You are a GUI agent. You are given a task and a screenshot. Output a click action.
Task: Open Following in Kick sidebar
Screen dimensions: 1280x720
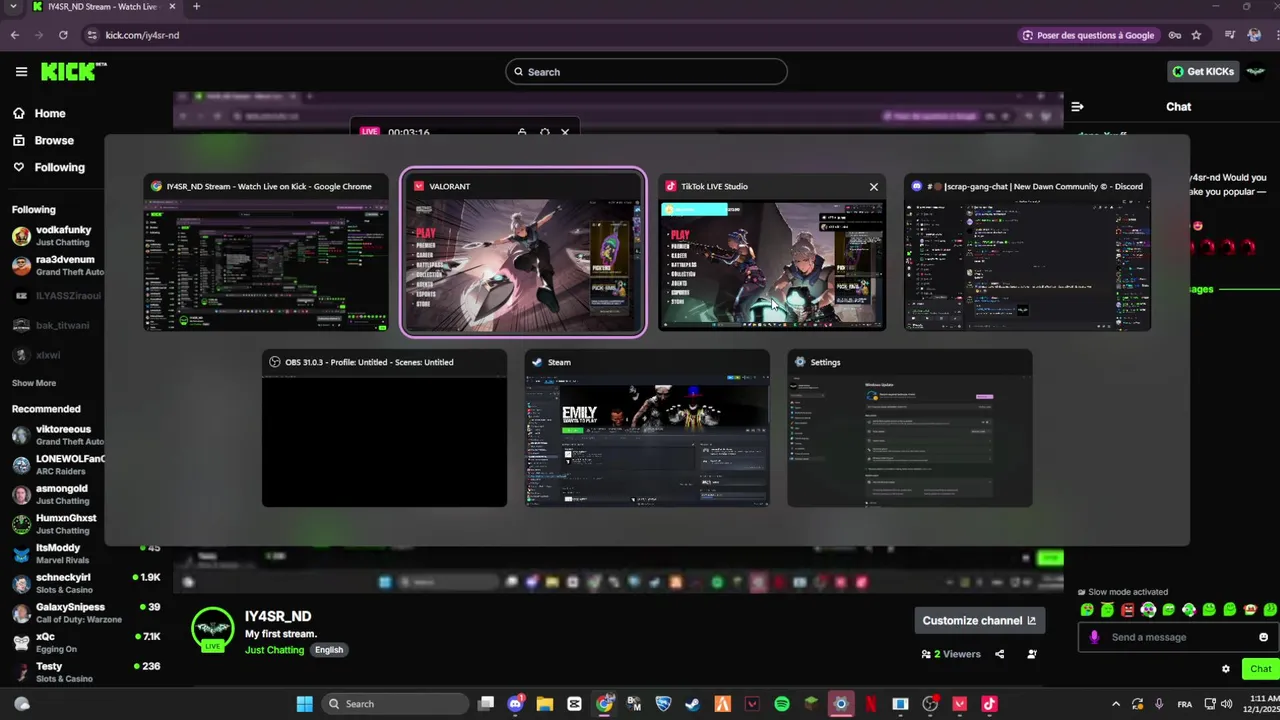click(x=59, y=168)
